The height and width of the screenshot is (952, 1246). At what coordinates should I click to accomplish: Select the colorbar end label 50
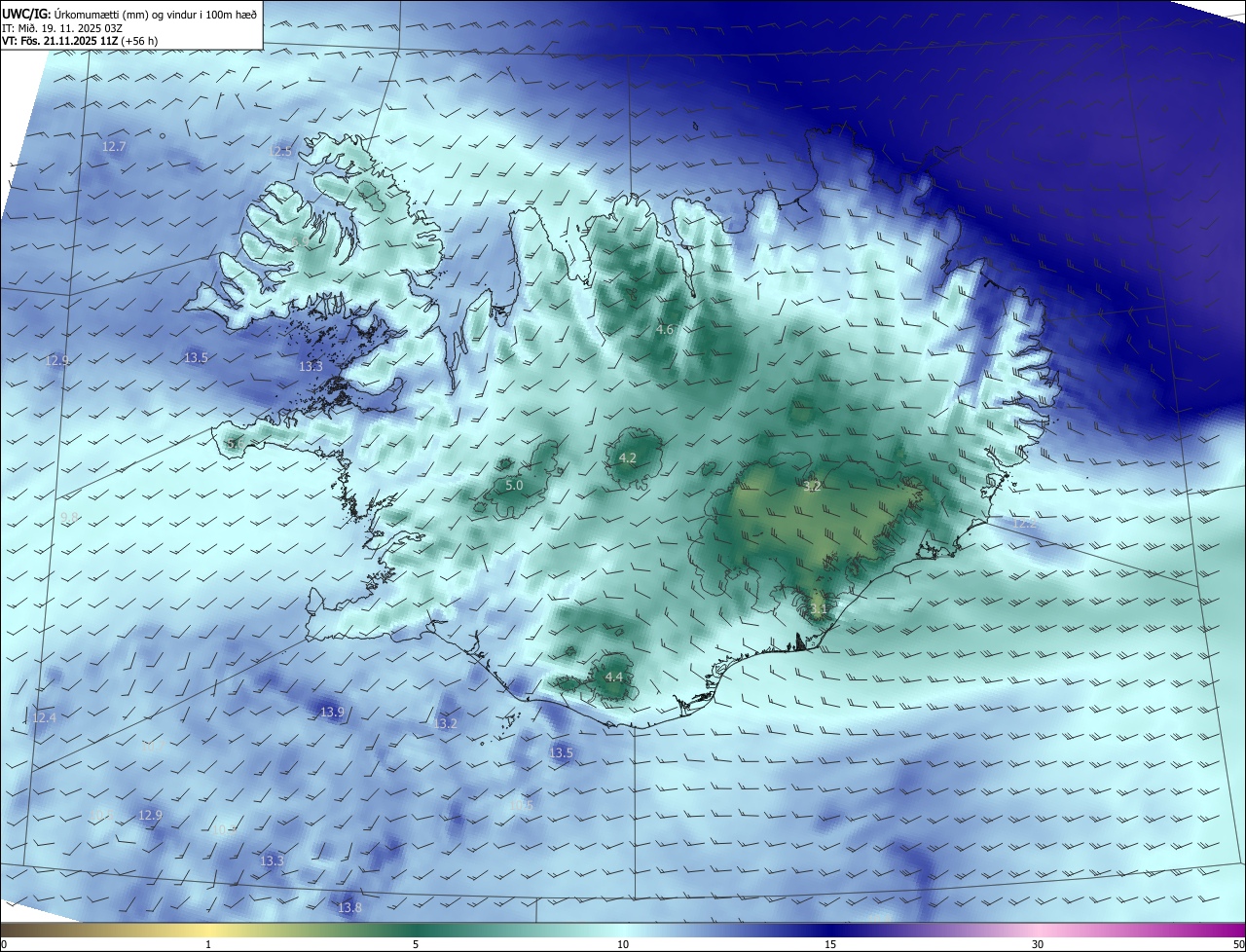[1238, 944]
